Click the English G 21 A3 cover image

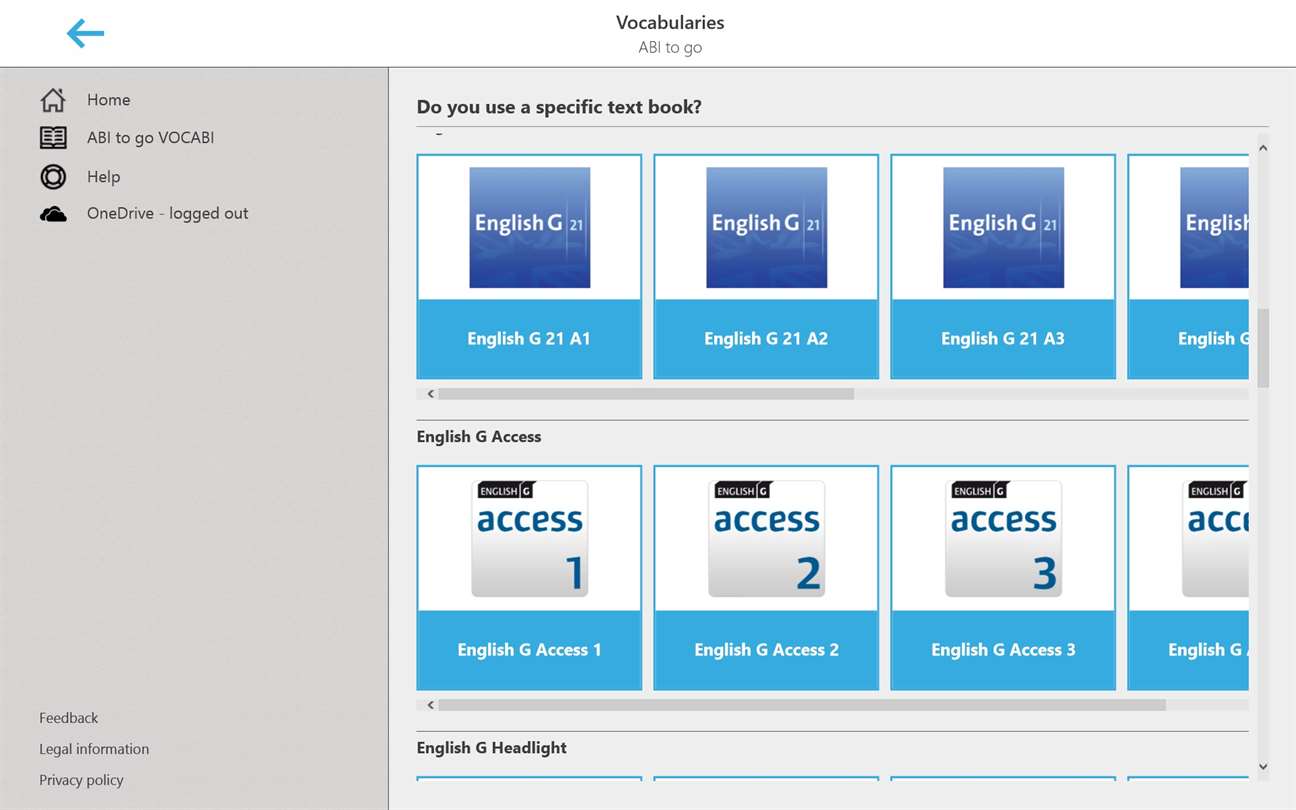point(1003,228)
